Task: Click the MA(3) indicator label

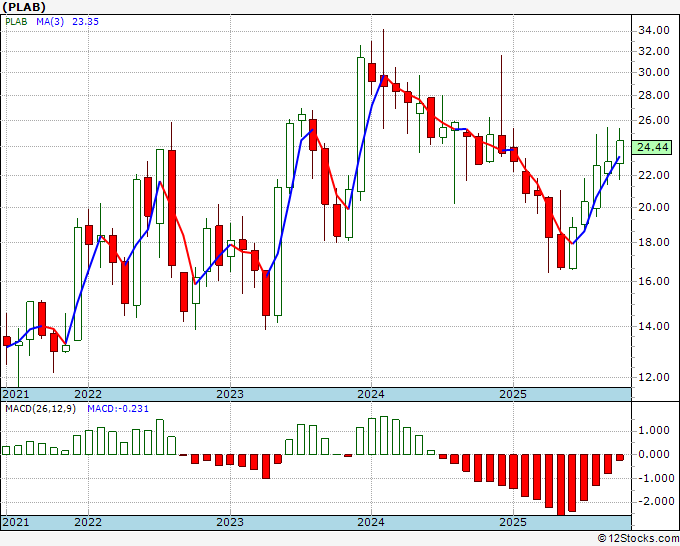Action: pyautogui.click(x=50, y=21)
